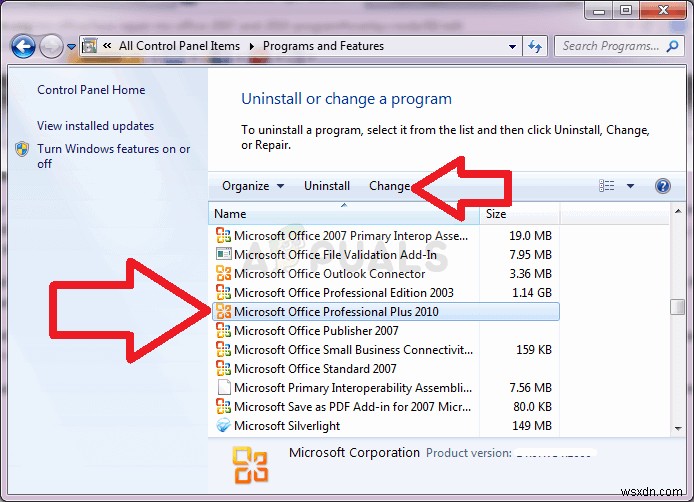The width and height of the screenshot is (694, 502).
Task: Select Microsoft Primary Interoperability Assemblies row
Action: coord(384,388)
